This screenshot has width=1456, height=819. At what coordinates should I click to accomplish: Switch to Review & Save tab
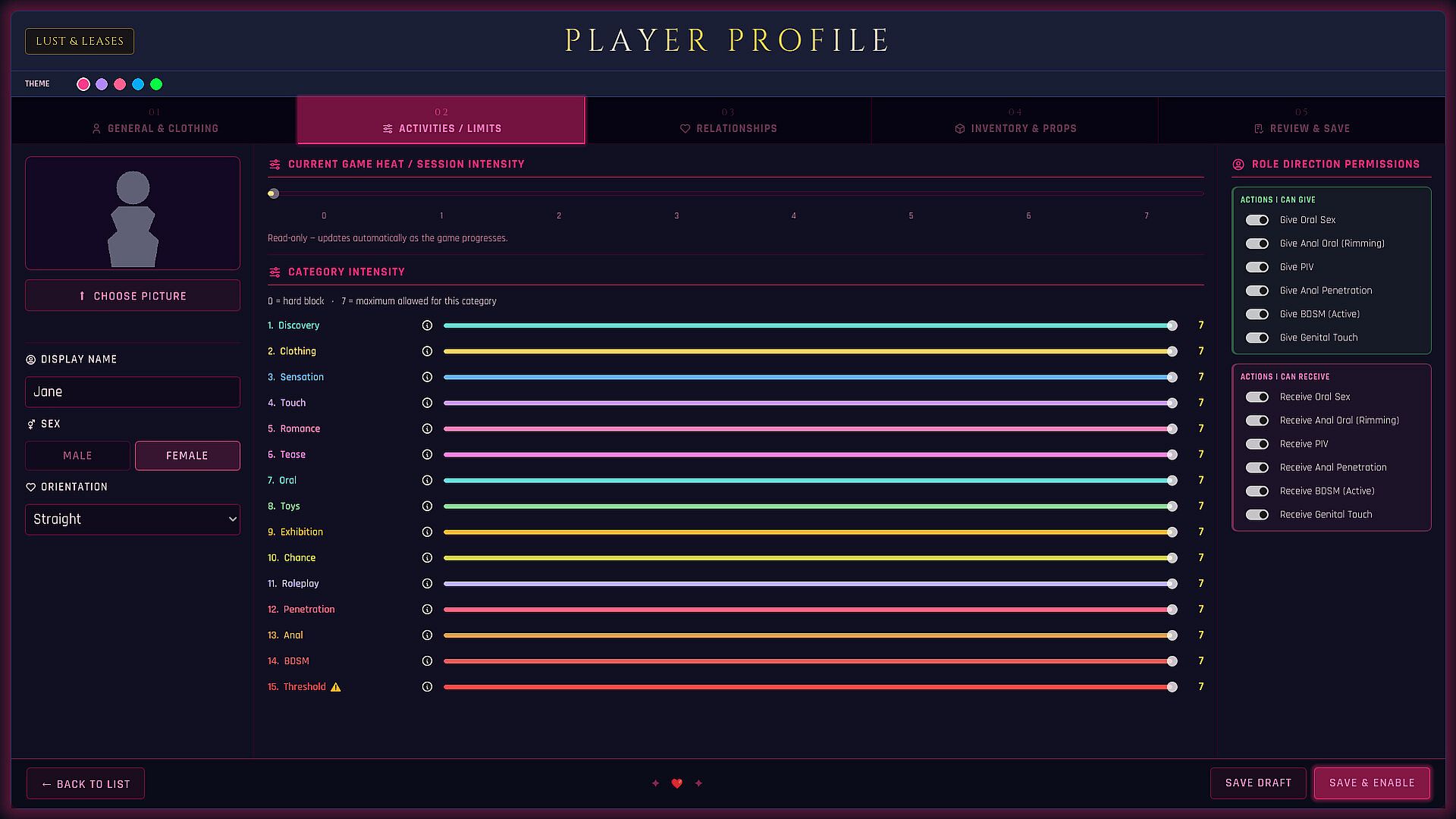1301,121
